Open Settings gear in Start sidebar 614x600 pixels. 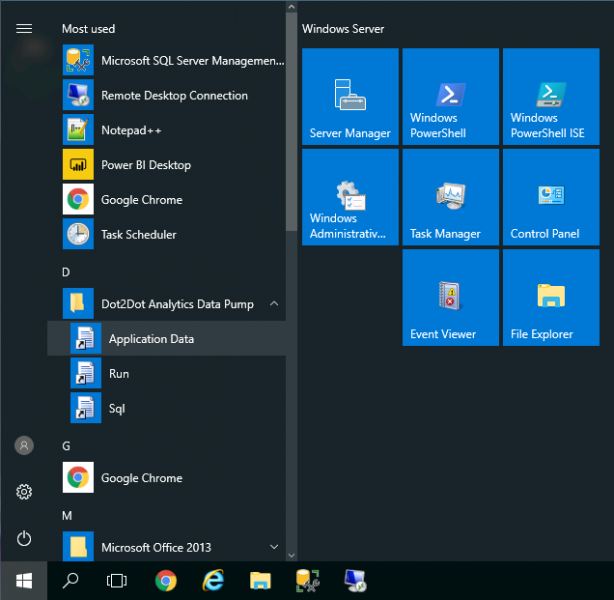pos(24,492)
